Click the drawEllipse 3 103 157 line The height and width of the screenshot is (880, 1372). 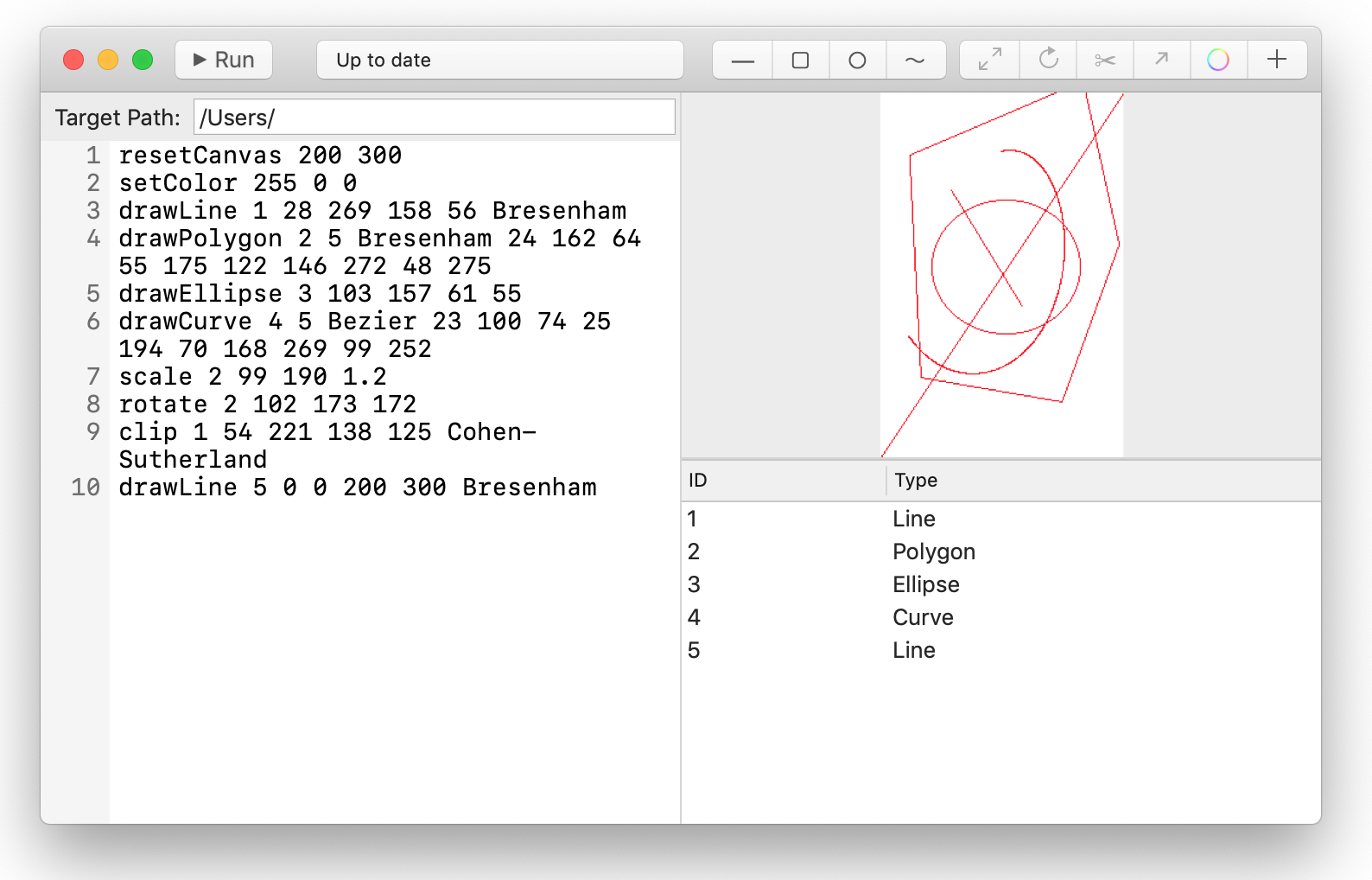click(x=320, y=294)
